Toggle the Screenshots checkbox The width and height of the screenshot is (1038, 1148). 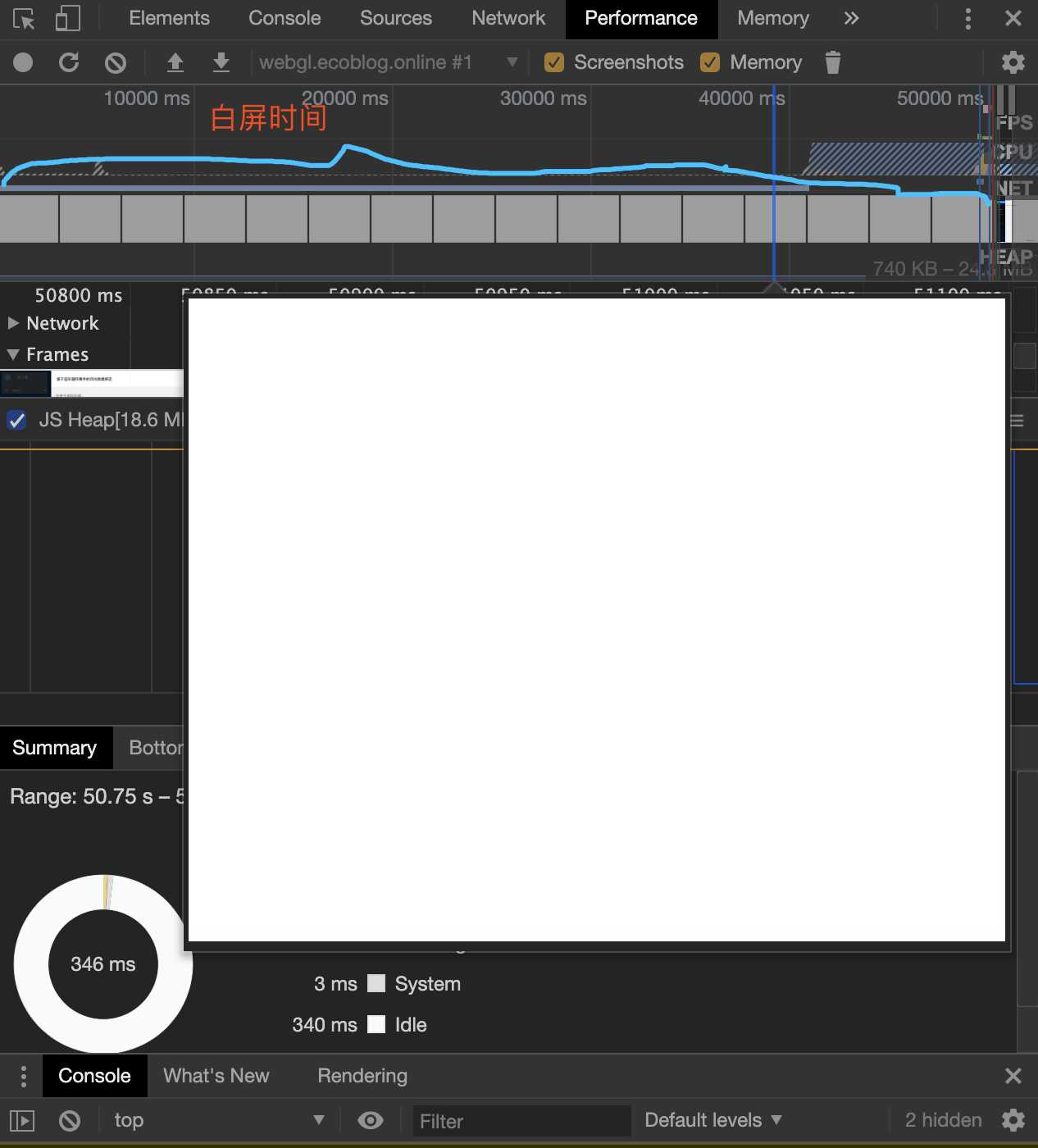click(554, 62)
